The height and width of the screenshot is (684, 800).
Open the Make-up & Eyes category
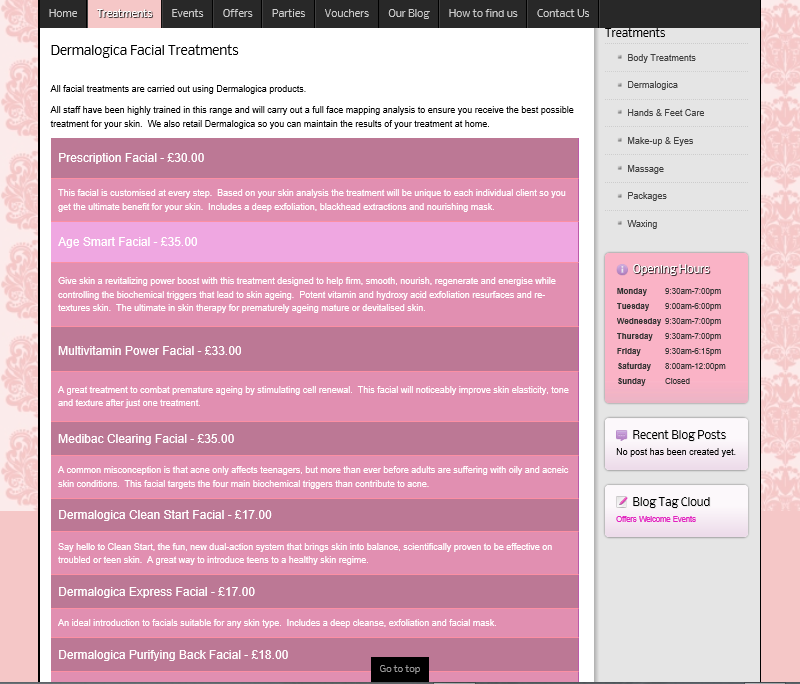click(660, 141)
